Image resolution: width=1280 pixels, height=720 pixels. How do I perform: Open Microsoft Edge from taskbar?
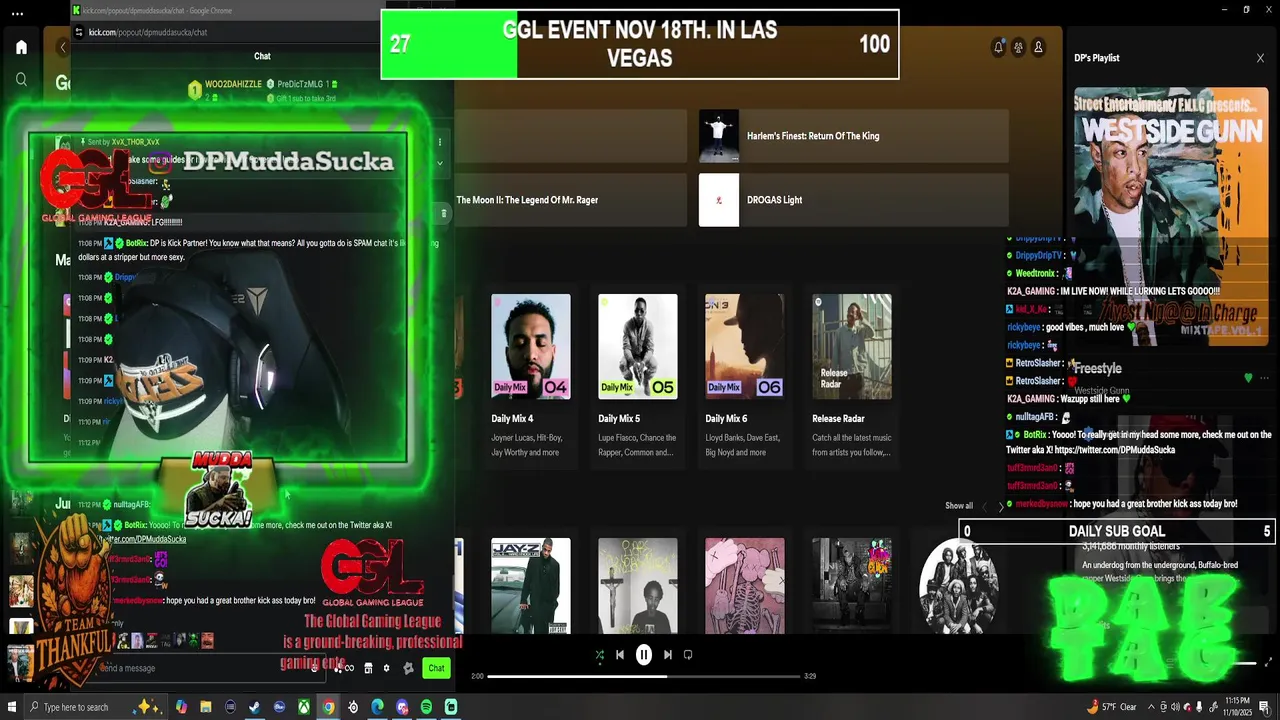pyautogui.click(x=377, y=707)
